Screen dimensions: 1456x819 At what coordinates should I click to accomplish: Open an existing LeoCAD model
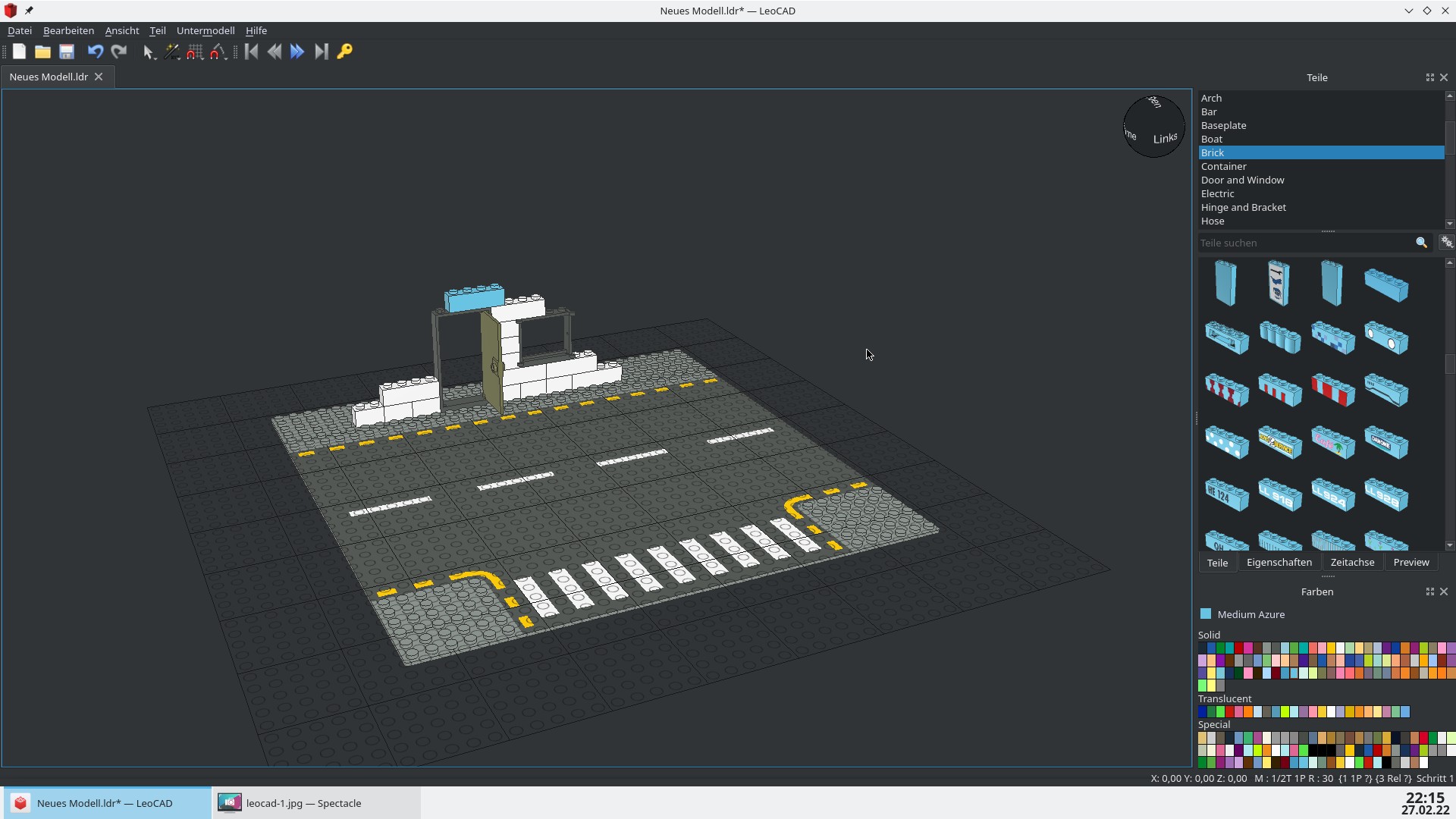click(42, 52)
